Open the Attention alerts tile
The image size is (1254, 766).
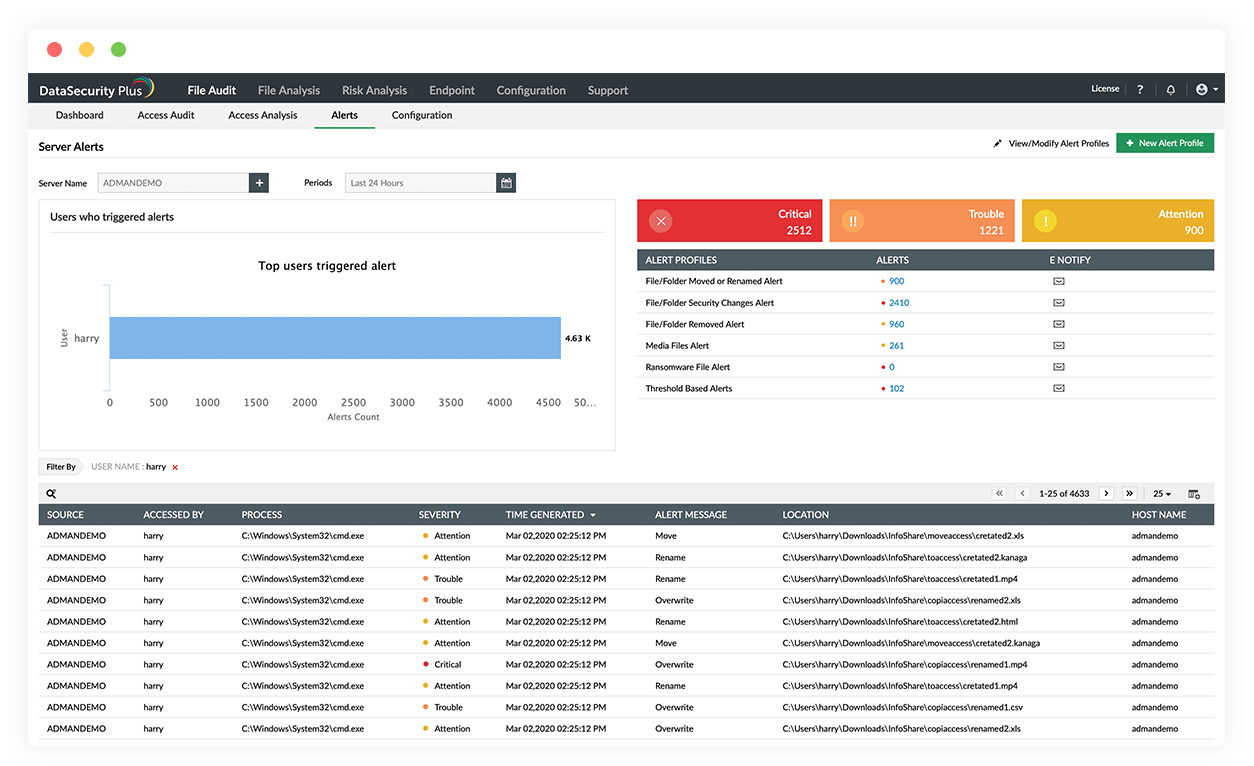tap(1117, 221)
